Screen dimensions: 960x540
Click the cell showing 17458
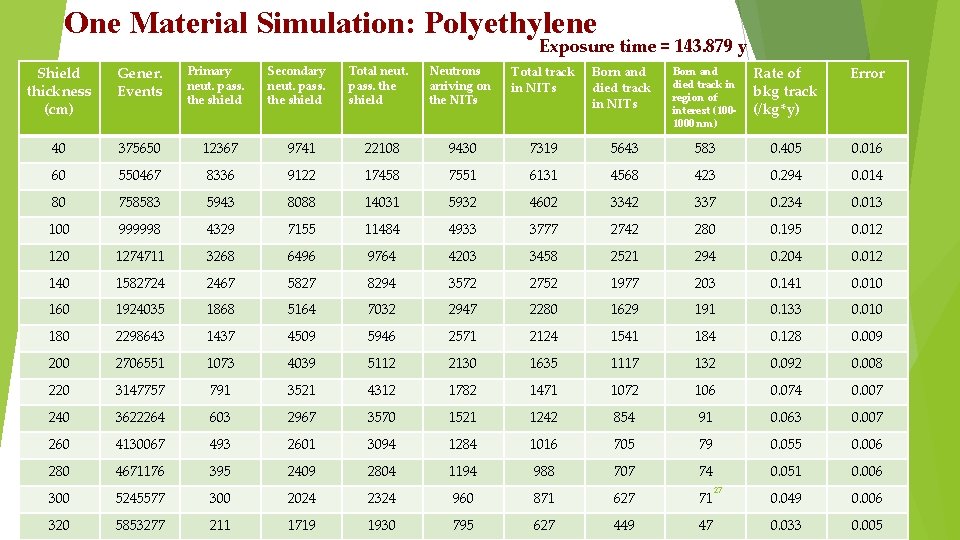coord(382,175)
